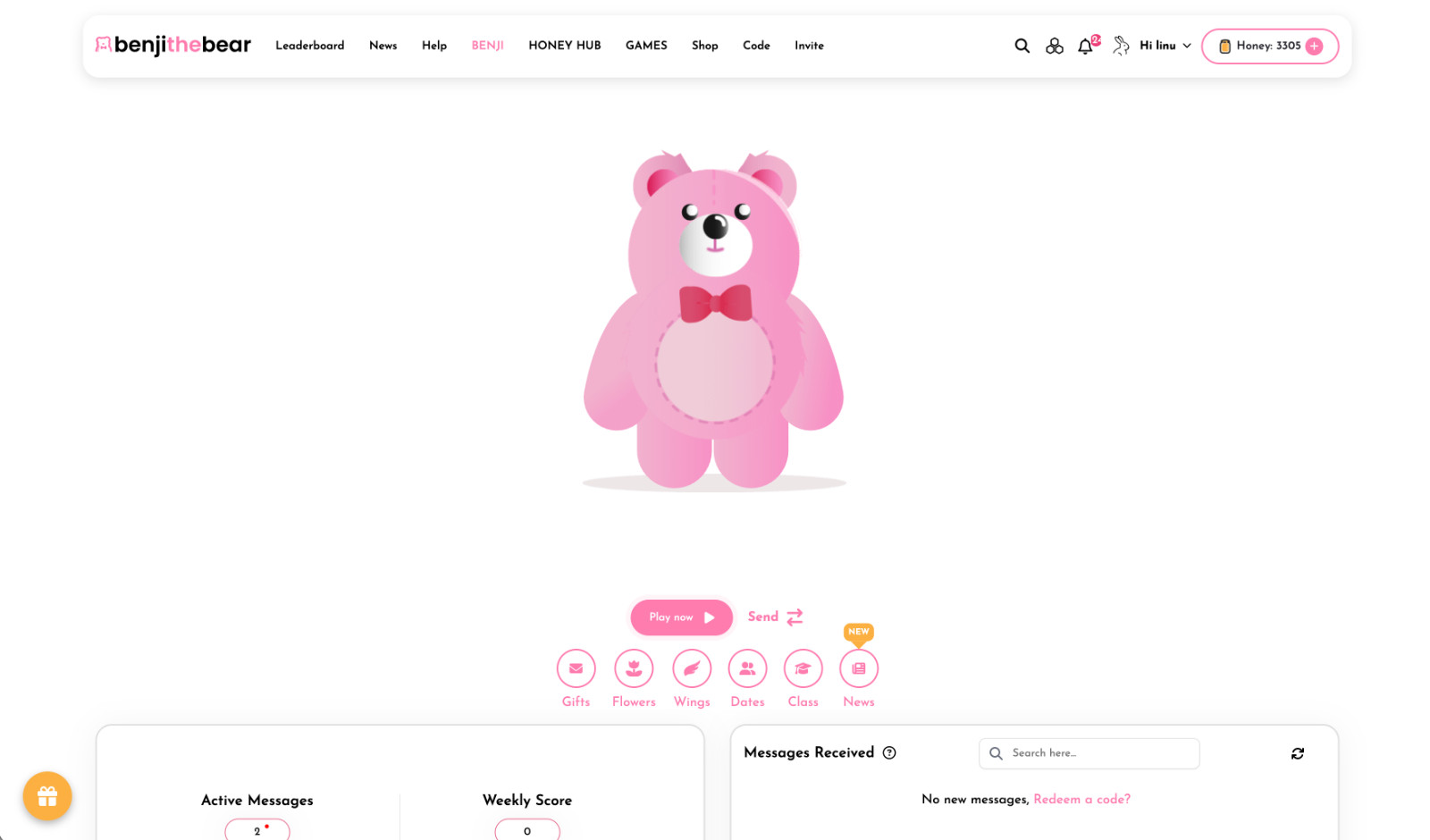This screenshot has height=840, width=1430.
Task: Click the Class label text
Action: [x=803, y=701]
